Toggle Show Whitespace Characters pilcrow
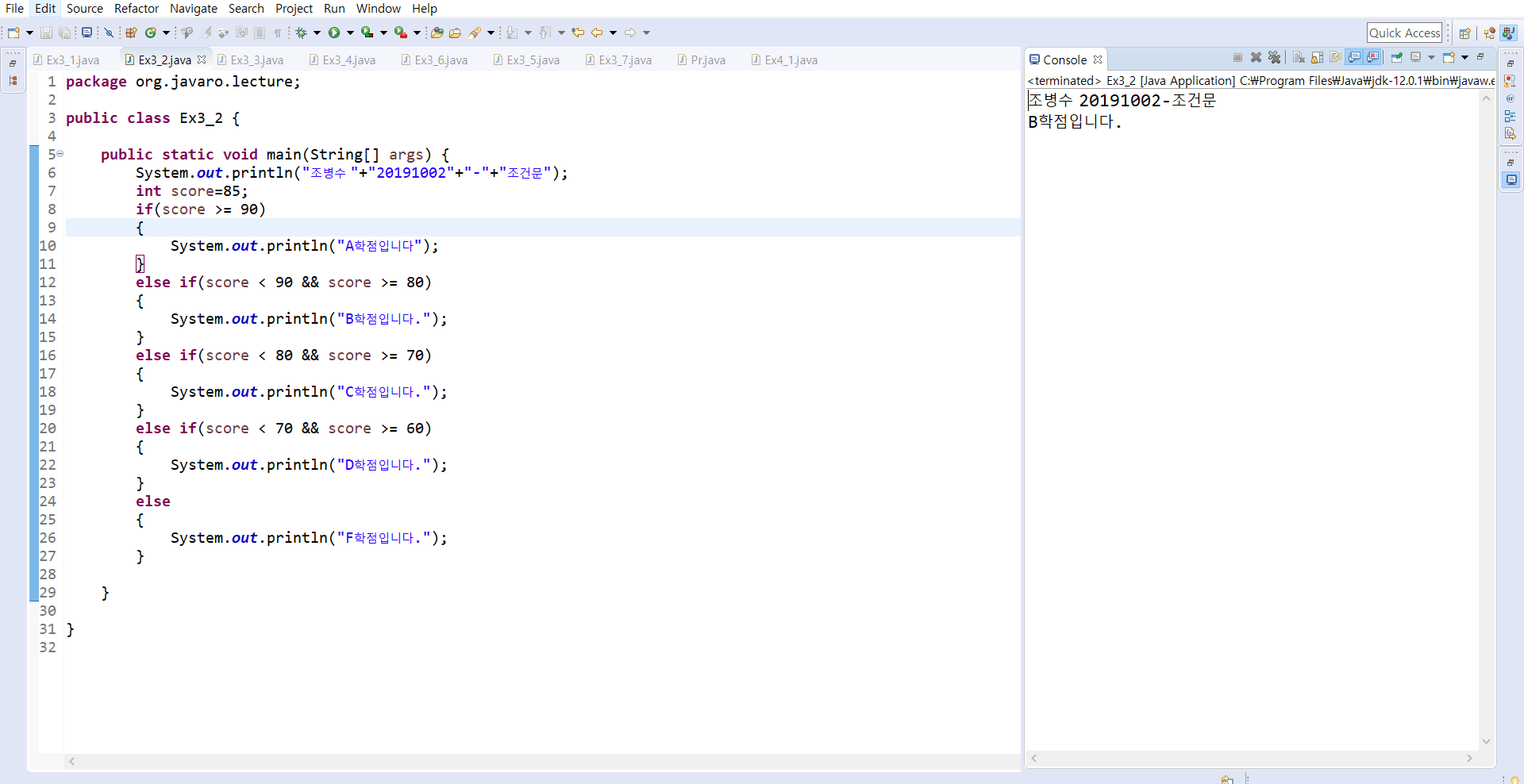 [277, 33]
